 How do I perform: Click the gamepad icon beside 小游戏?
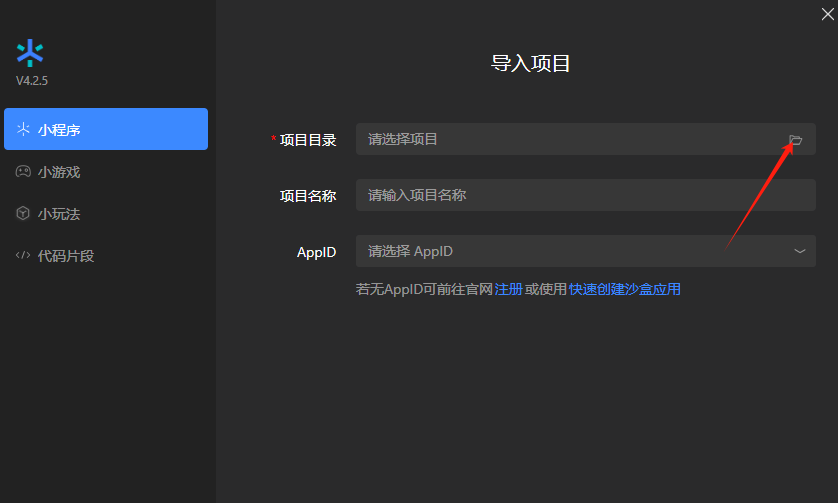23,172
